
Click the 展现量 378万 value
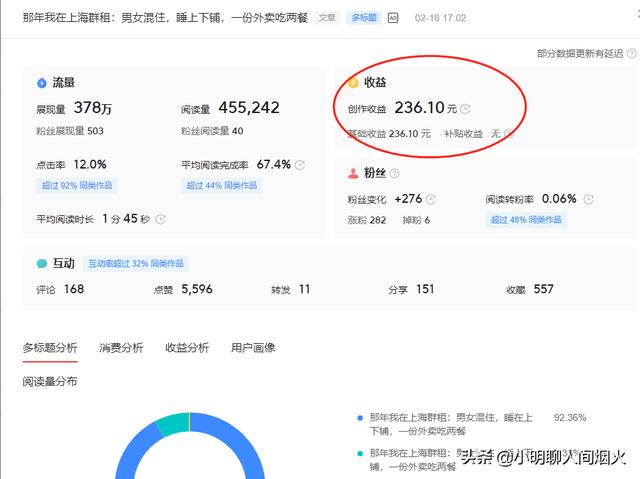(x=93, y=108)
